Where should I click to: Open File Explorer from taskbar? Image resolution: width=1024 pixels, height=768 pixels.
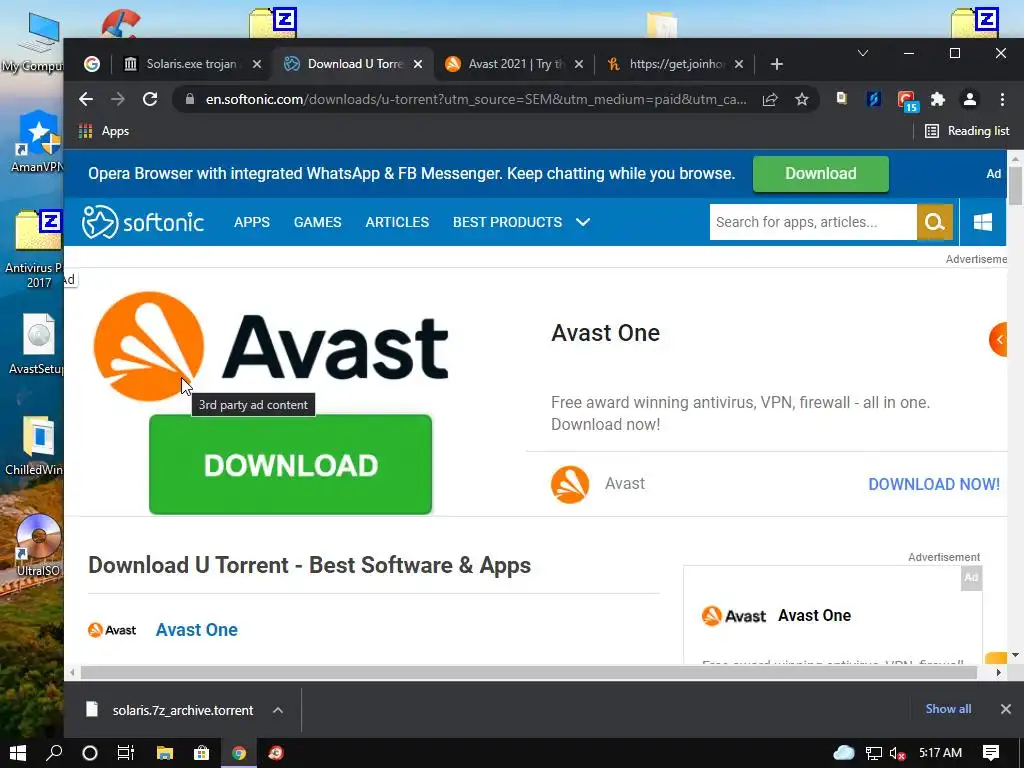pyautogui.click(x=165, y=753)
